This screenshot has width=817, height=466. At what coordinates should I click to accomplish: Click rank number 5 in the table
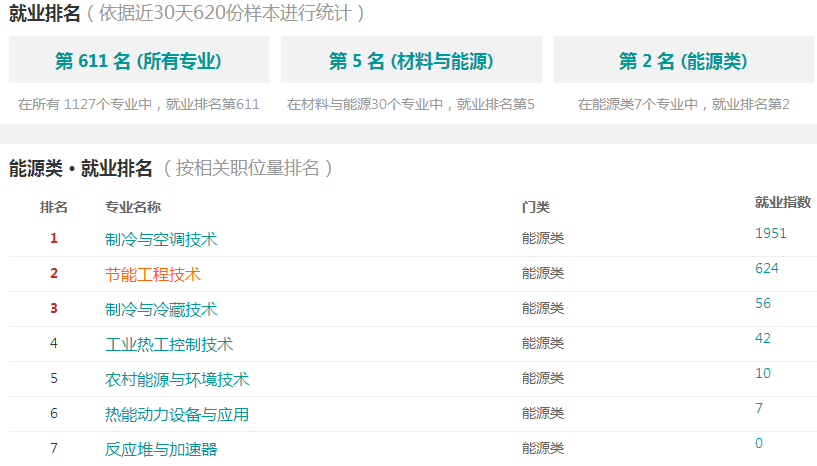click(54, 378)
